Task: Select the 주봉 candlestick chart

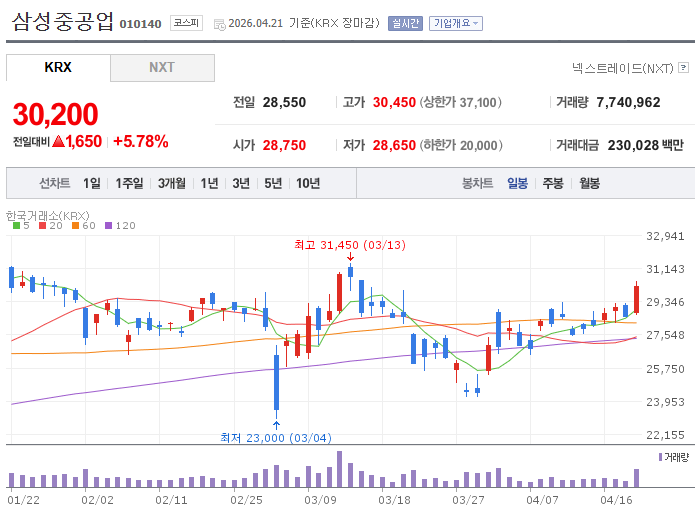Action: (x=553, y=183)
